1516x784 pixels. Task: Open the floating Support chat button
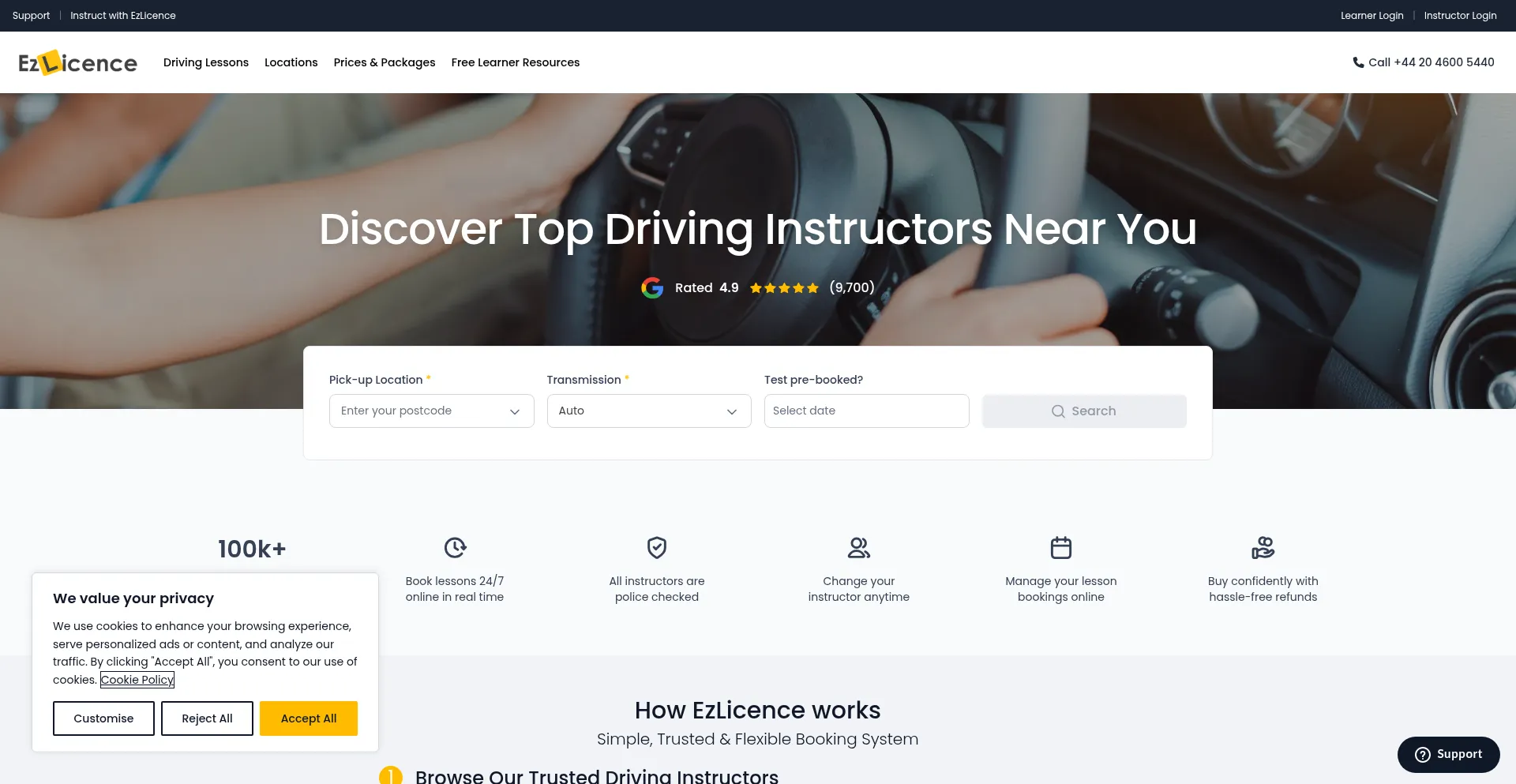coord(1448,755)
